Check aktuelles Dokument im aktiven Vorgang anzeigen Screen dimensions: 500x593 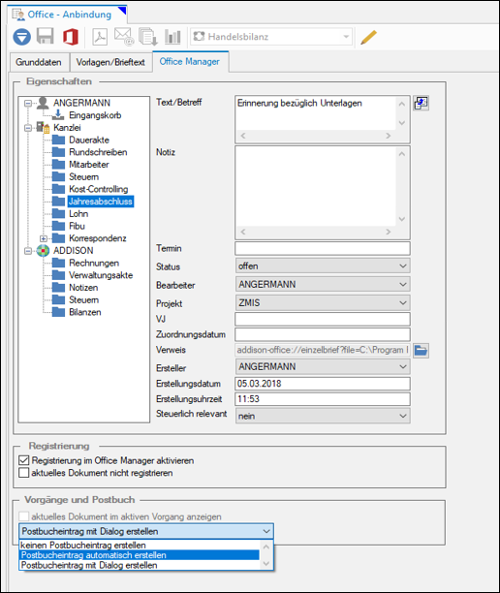pyautogui.click(x=24, y=516)
